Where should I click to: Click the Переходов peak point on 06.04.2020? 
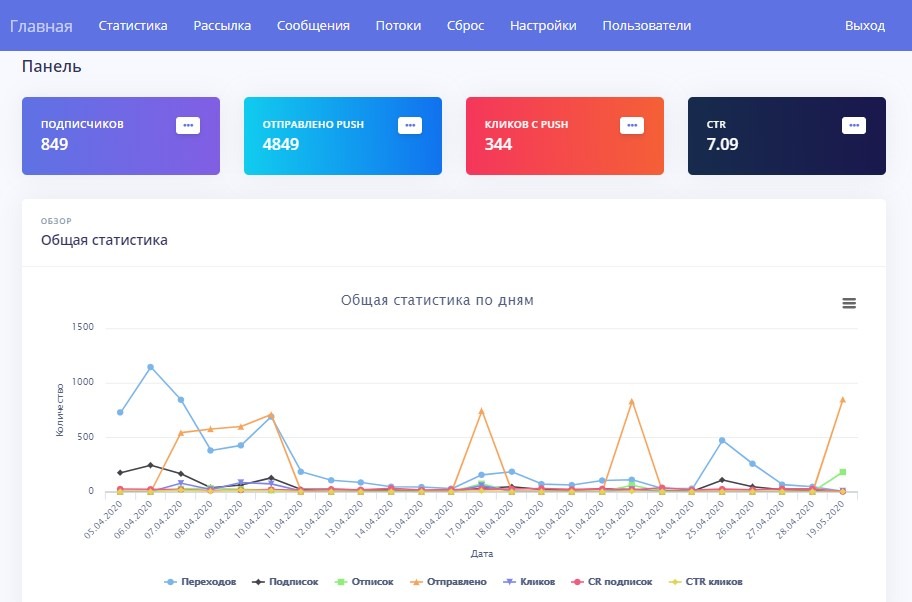[151, 367]
